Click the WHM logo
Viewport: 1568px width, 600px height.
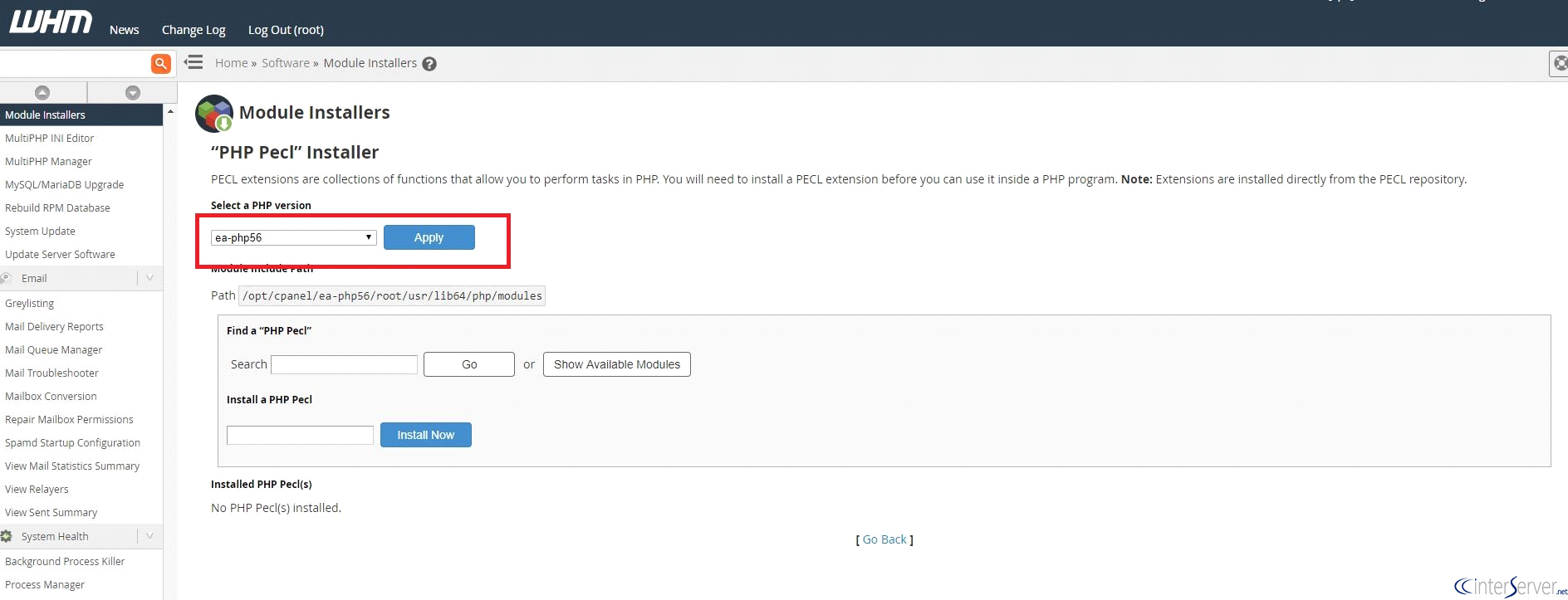51,22
